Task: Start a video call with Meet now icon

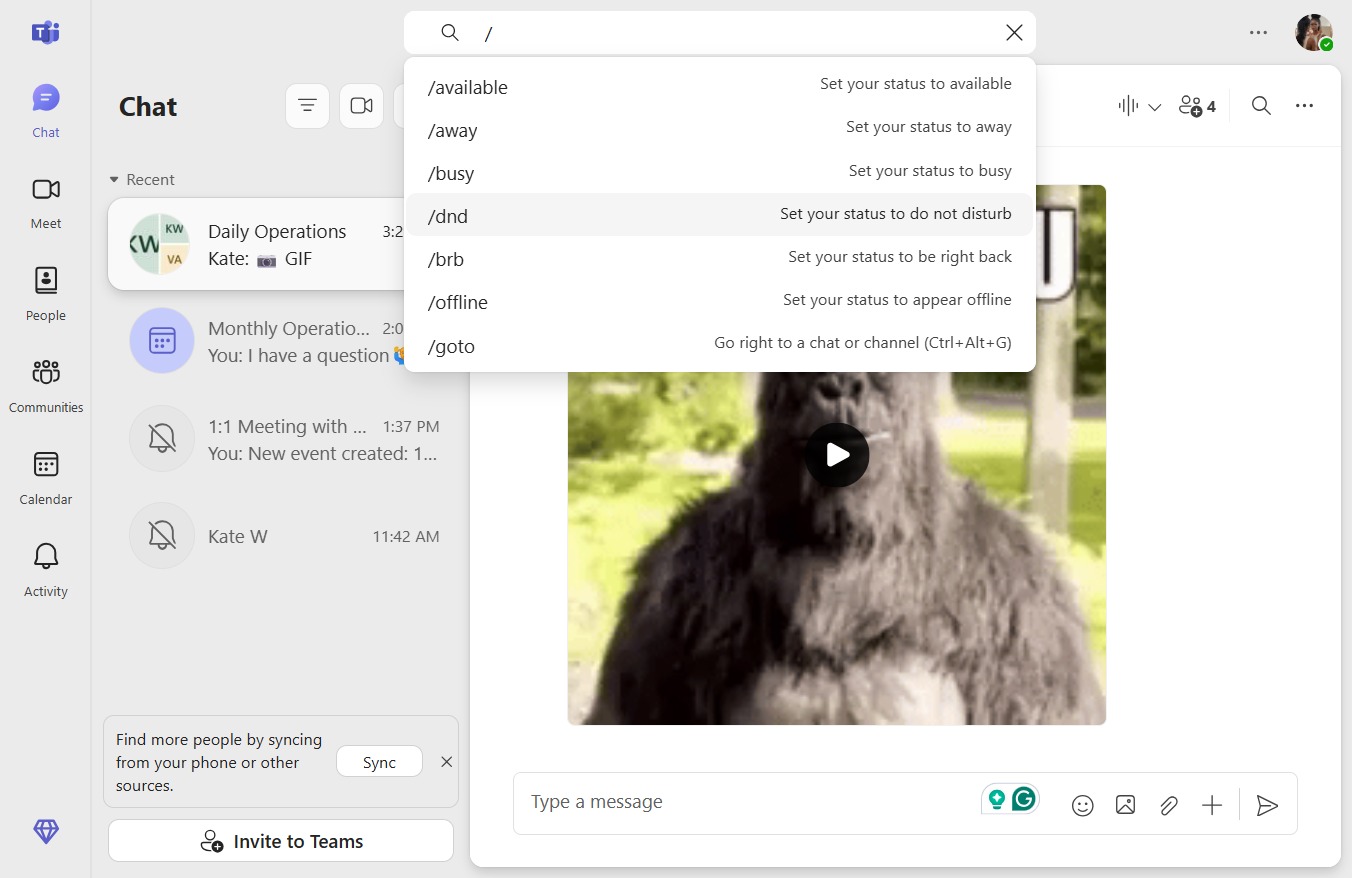Action: pos(361,106)
